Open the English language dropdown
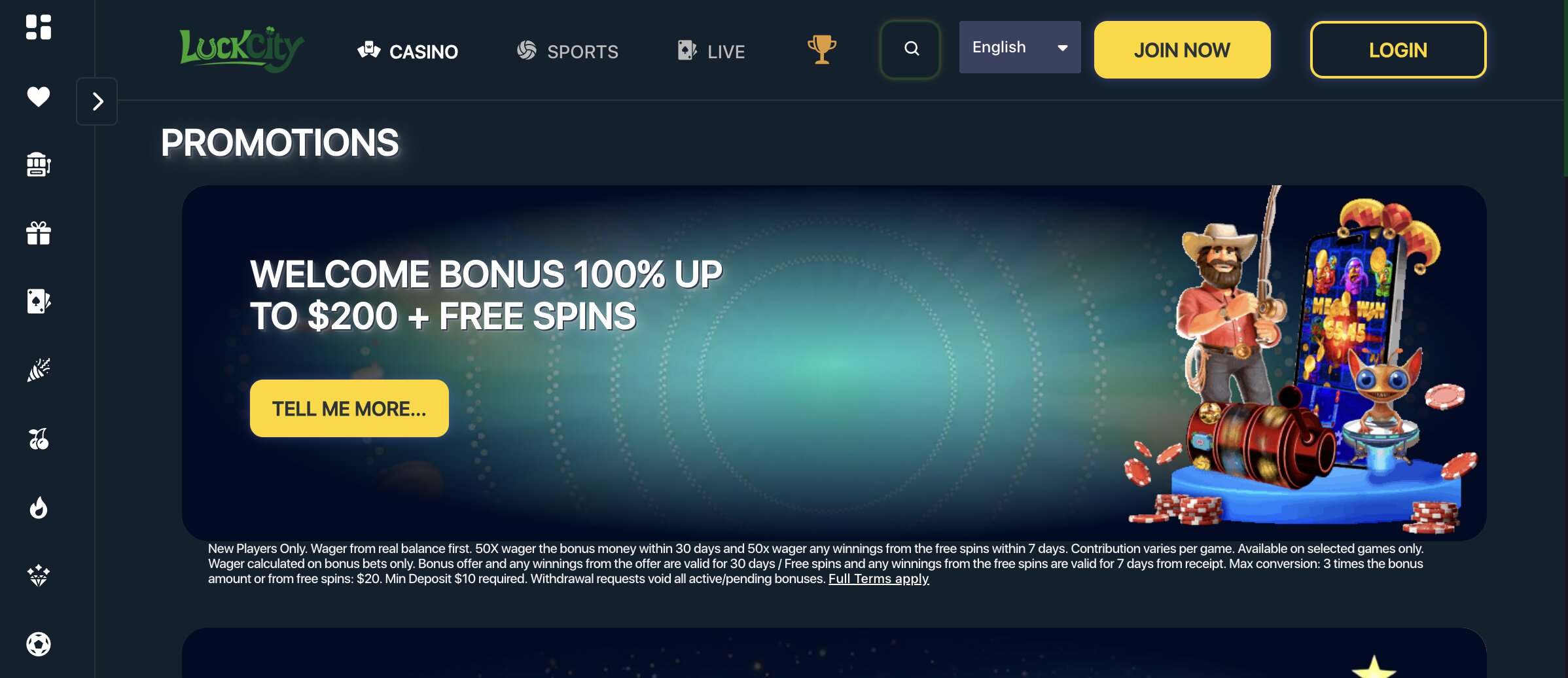 click(x=1020, y=47)
